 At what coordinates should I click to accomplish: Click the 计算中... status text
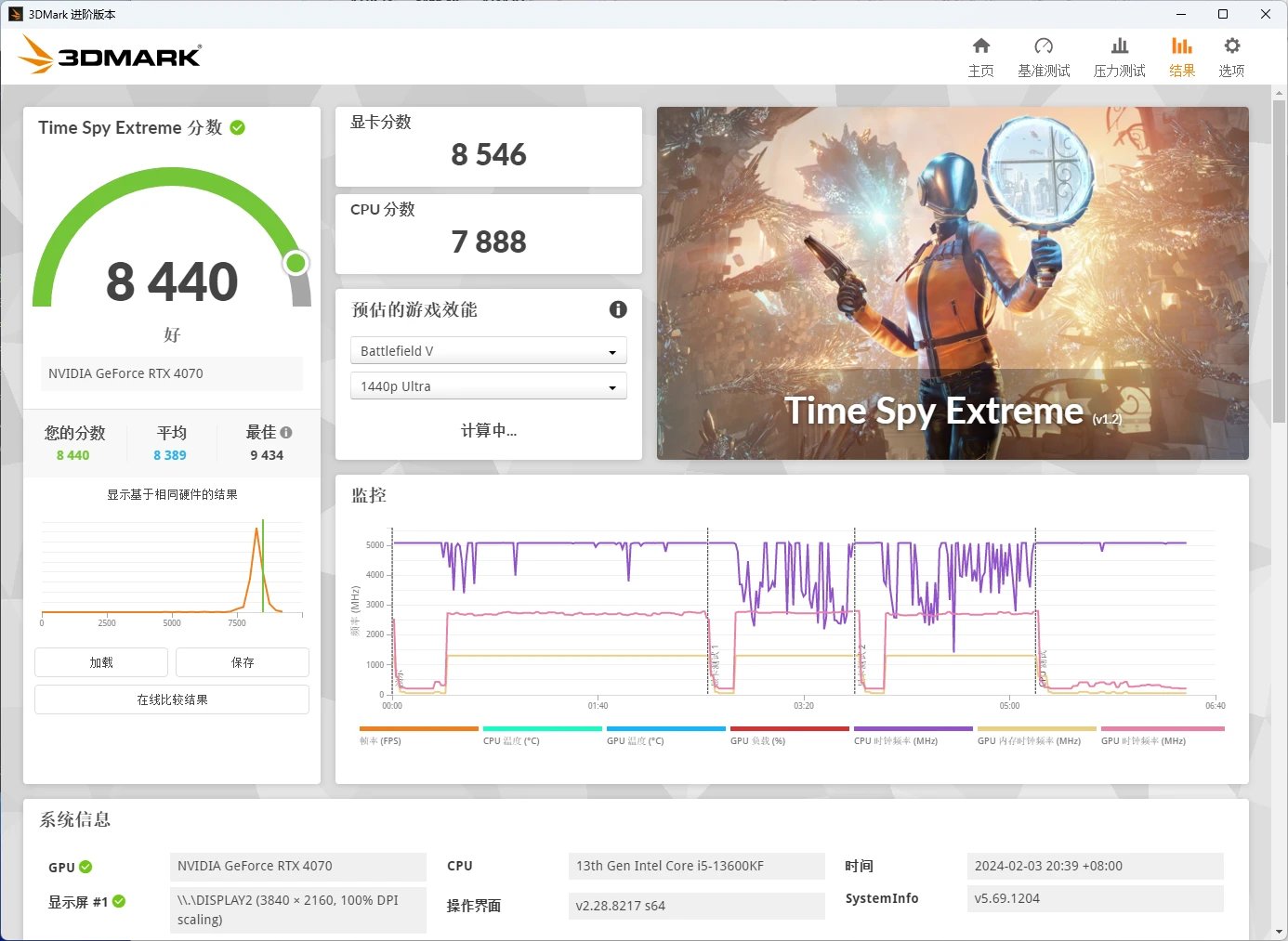tap(489, 430)
